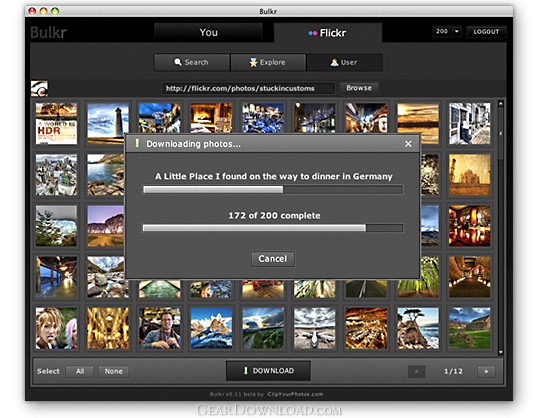Select the two girls portrait thumbnail
Image resolution: width=539 pixels, height=418 pixels.
tap(56, 328)
